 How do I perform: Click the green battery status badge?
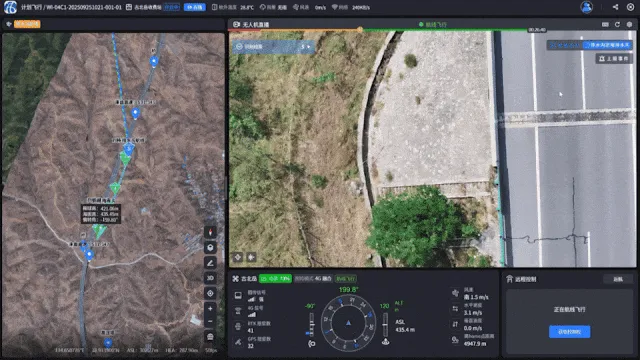click(275, 279)
